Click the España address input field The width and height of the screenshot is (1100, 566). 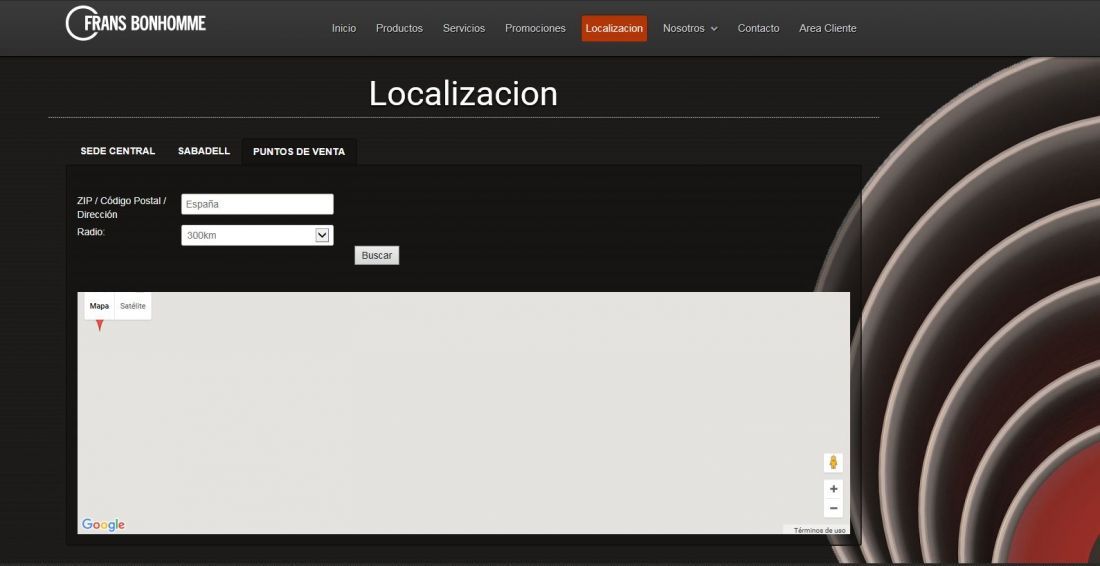coord(257,204)
